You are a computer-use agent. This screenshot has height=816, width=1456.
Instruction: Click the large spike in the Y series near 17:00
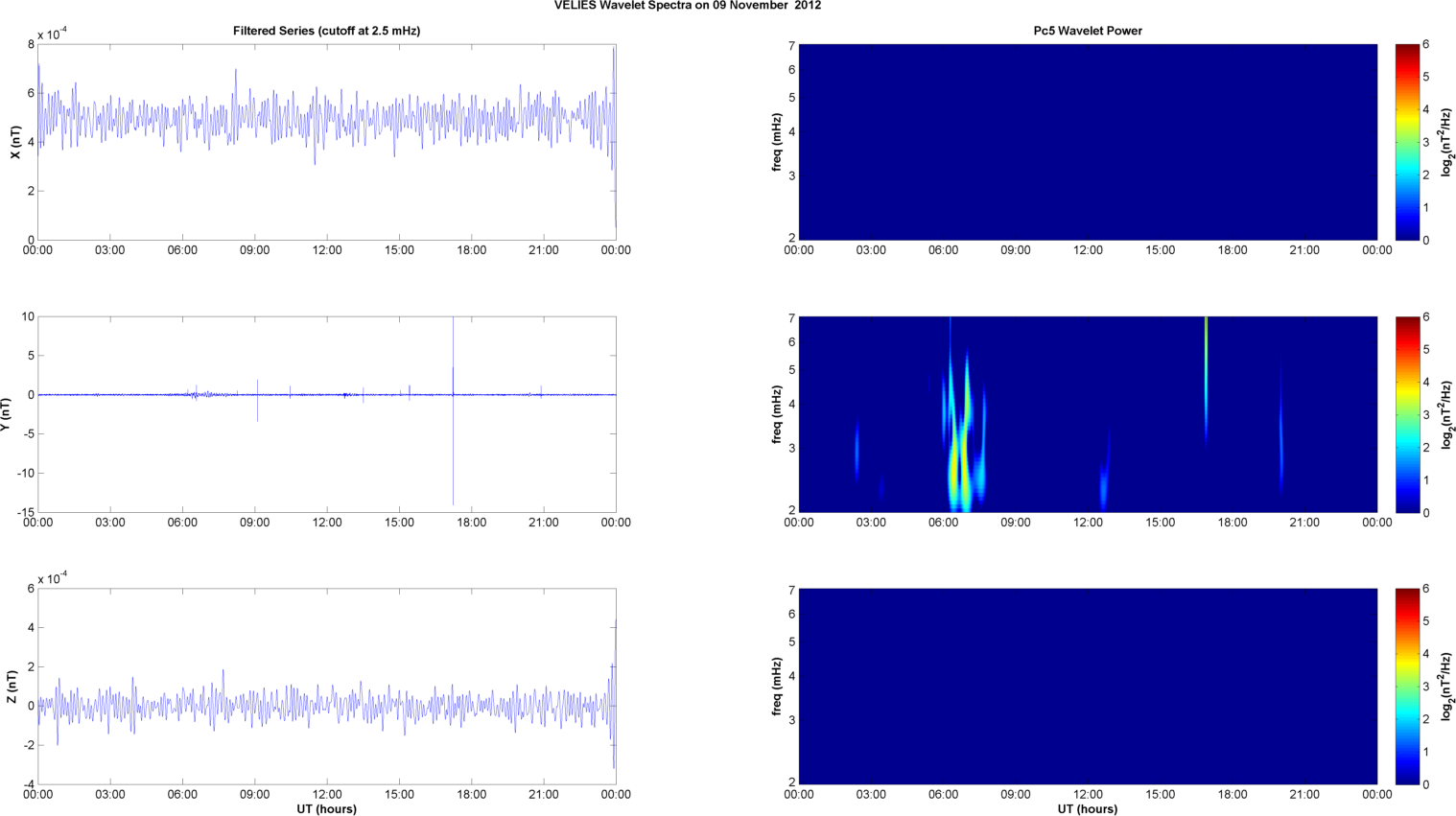(x=454, y=412)
